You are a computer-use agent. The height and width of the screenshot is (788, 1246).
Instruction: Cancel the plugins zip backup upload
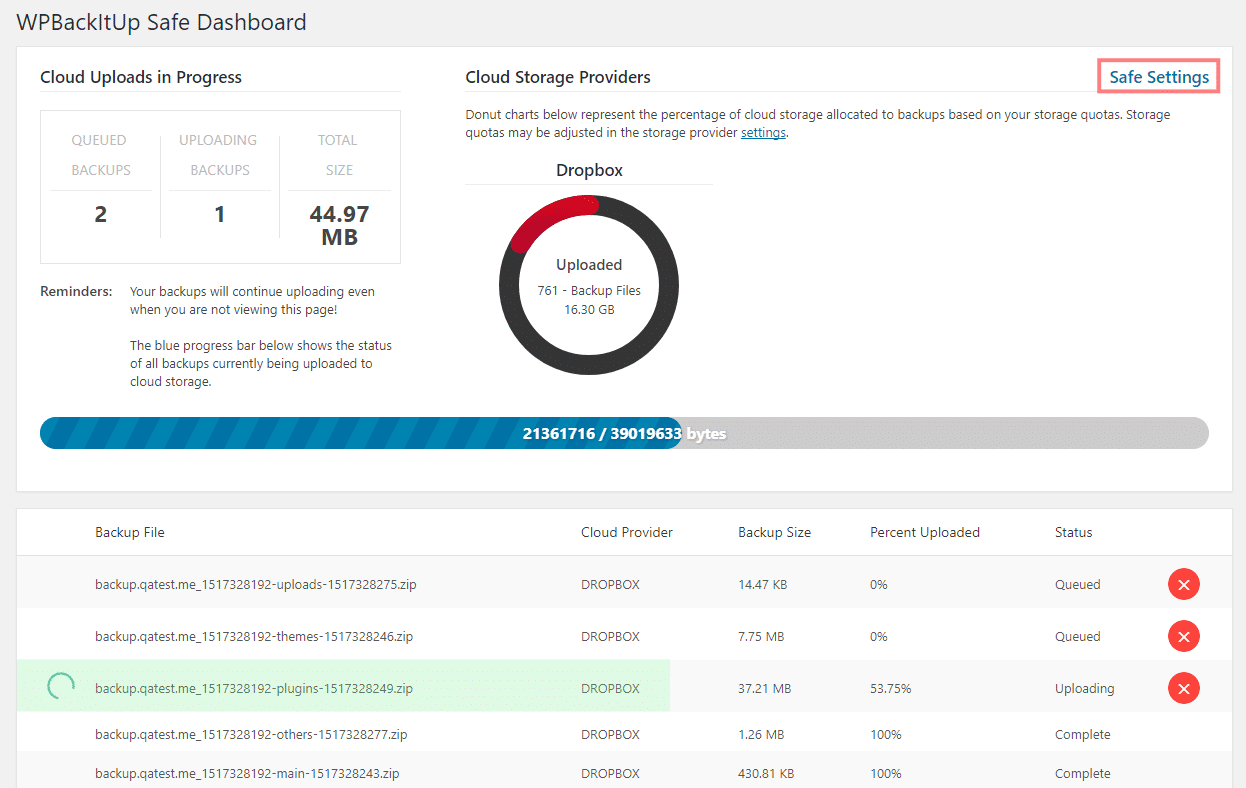pyautogui.click(x=1183, y=688)
